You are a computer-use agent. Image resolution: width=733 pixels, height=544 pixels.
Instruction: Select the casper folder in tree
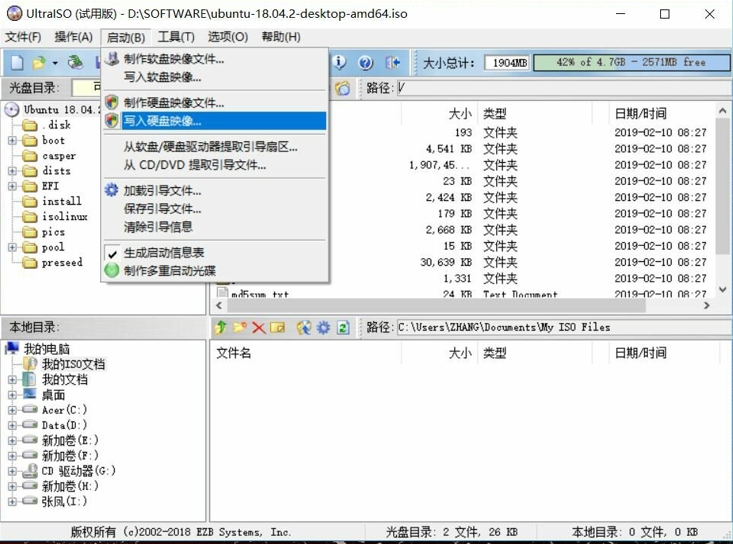click(x=59, y=156)
